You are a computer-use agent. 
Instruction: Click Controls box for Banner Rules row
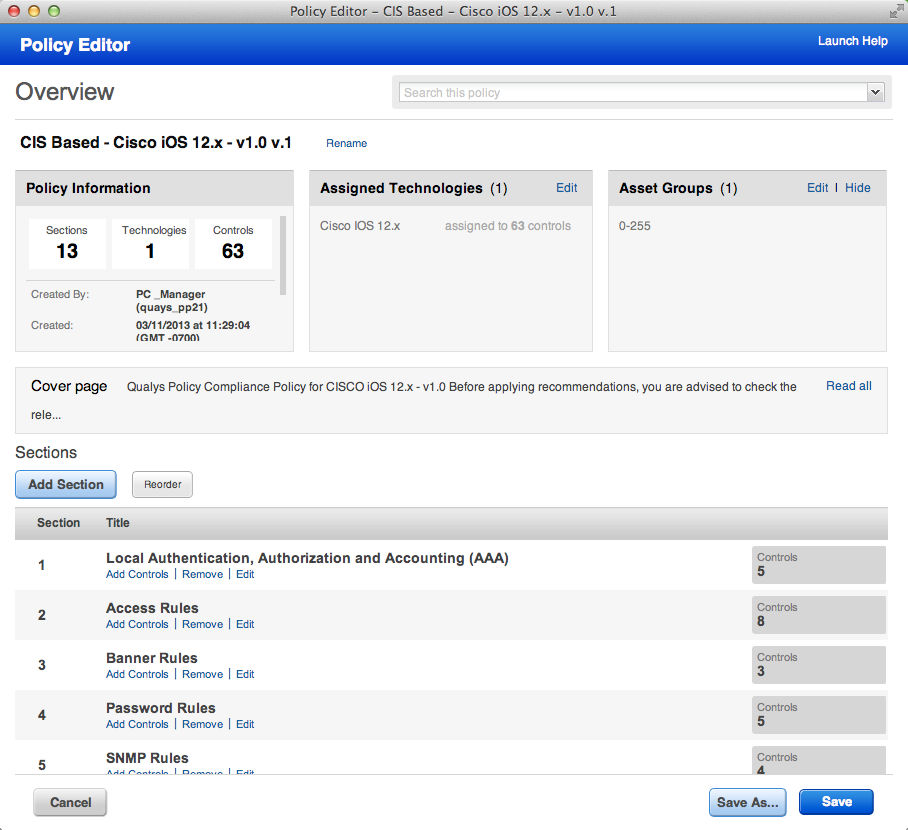(x=819, y=665)
